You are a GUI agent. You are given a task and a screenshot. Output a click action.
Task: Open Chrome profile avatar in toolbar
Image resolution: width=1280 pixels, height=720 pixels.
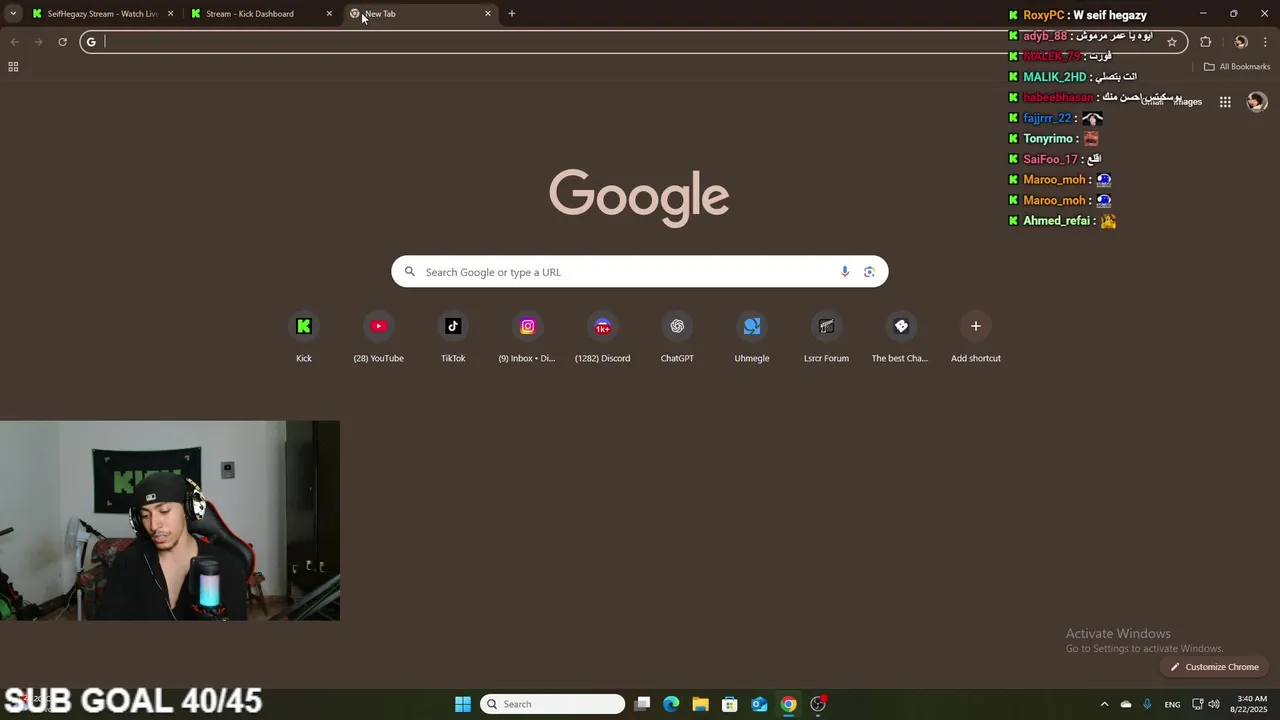[x=1241, y=42]
